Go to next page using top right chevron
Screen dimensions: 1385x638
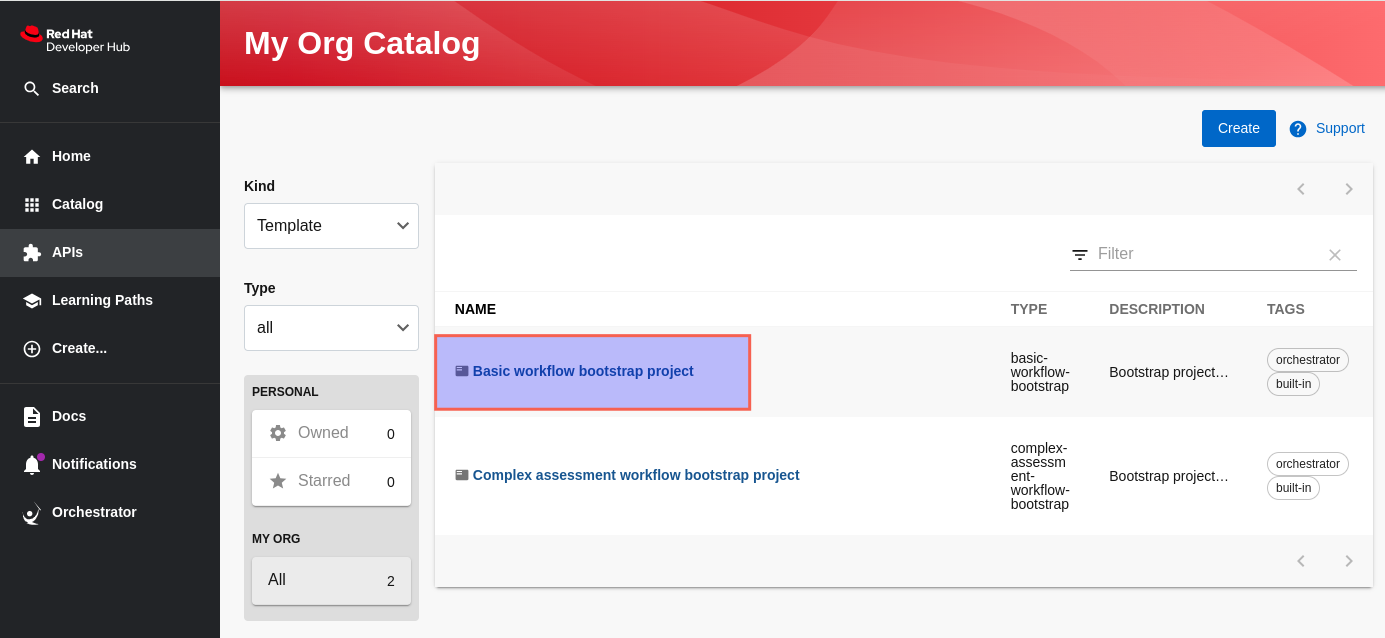[1349, 189]
